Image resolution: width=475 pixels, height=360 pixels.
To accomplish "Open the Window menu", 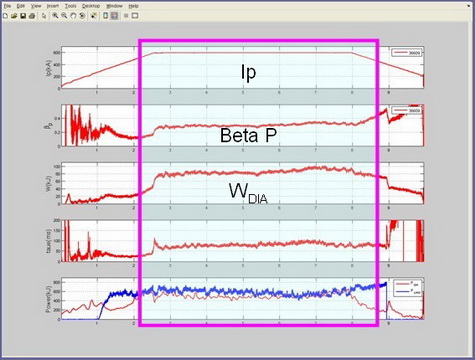I will coord(114,6).
